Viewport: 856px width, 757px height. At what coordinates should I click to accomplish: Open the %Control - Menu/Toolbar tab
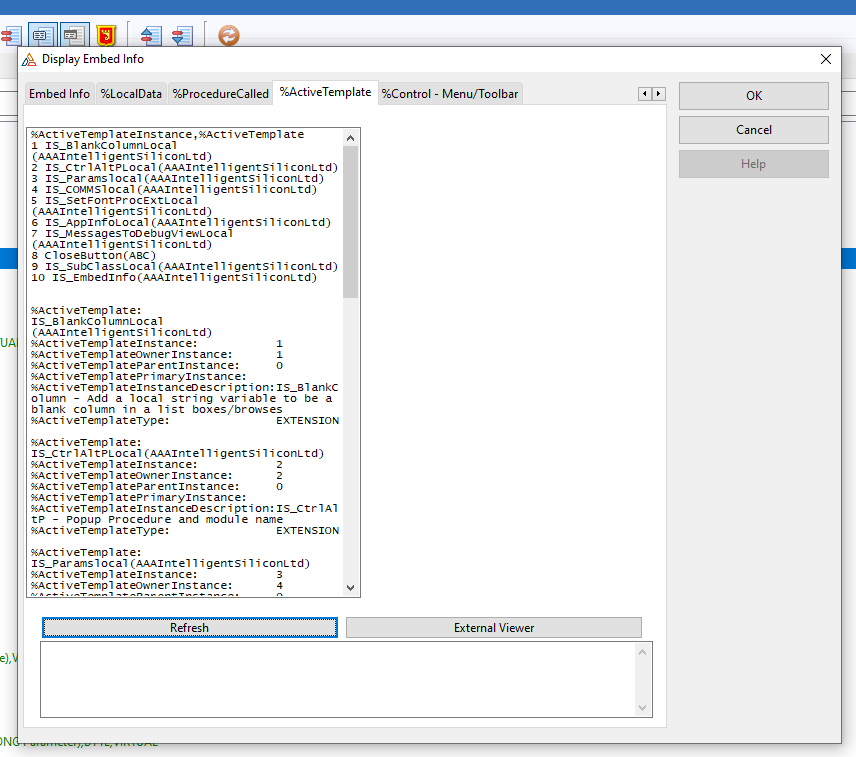pos(449,94)
